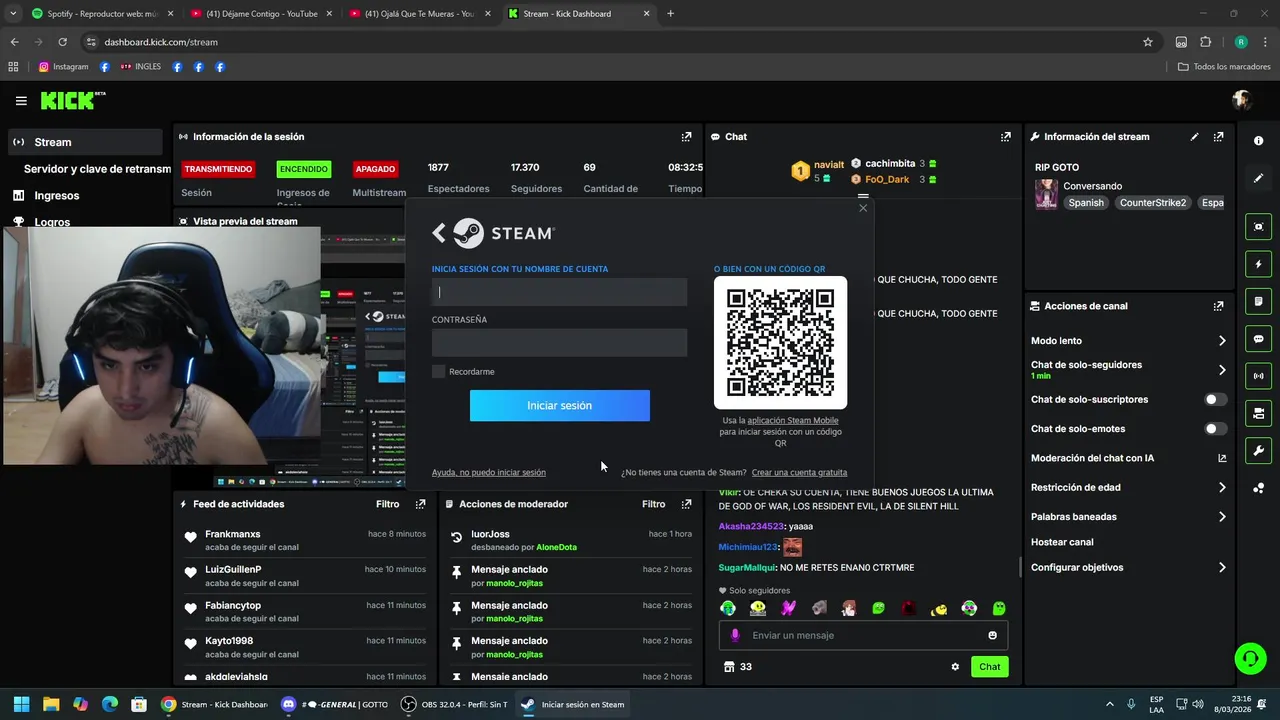The image size is (1280, 720).
Task: Select the Spanish stream tag
Action: pyautogui.click(x=1086, y=203)
